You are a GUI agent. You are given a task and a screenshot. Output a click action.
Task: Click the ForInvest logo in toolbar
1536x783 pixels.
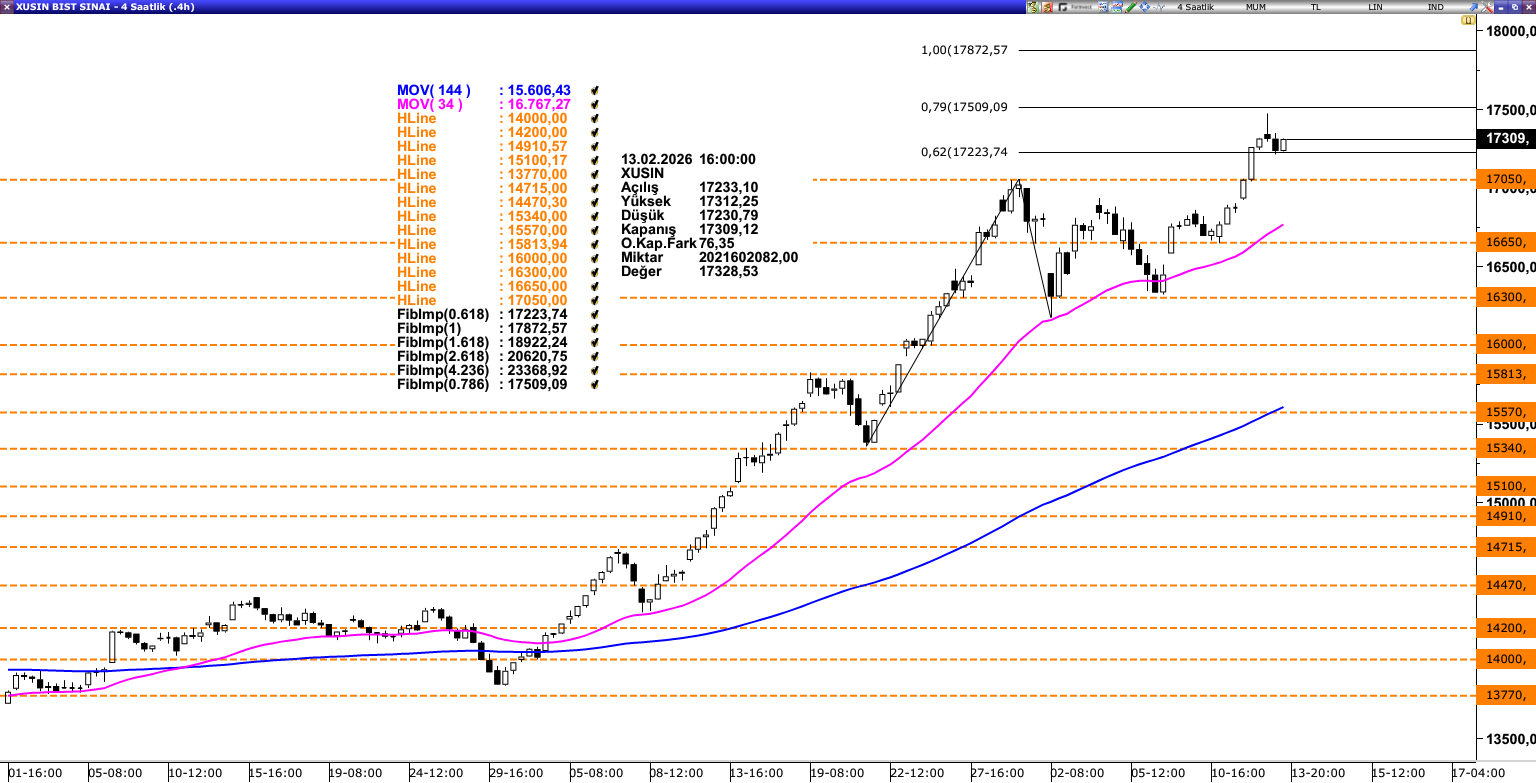1075,7
